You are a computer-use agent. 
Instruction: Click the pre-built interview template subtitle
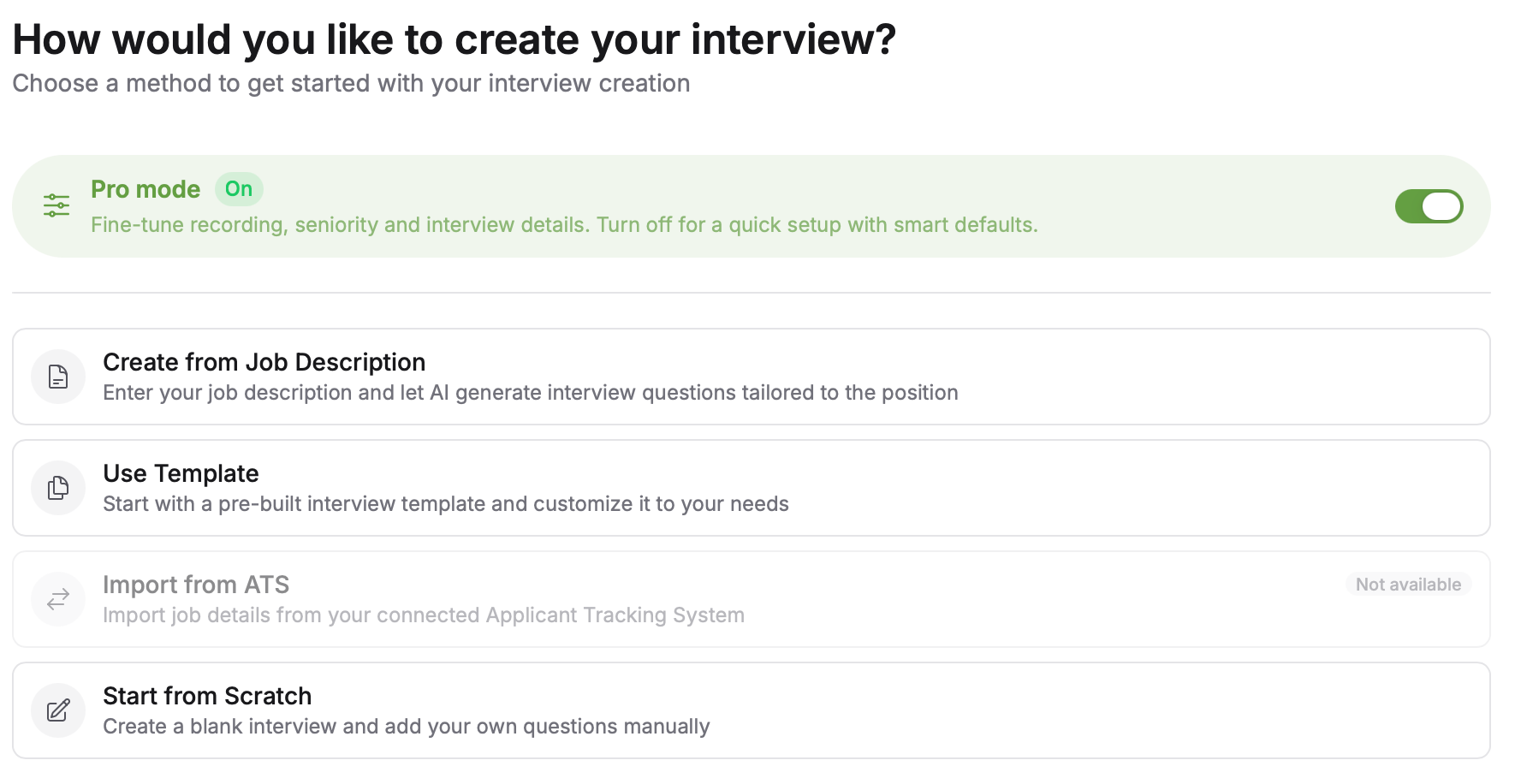coord(446,504)
